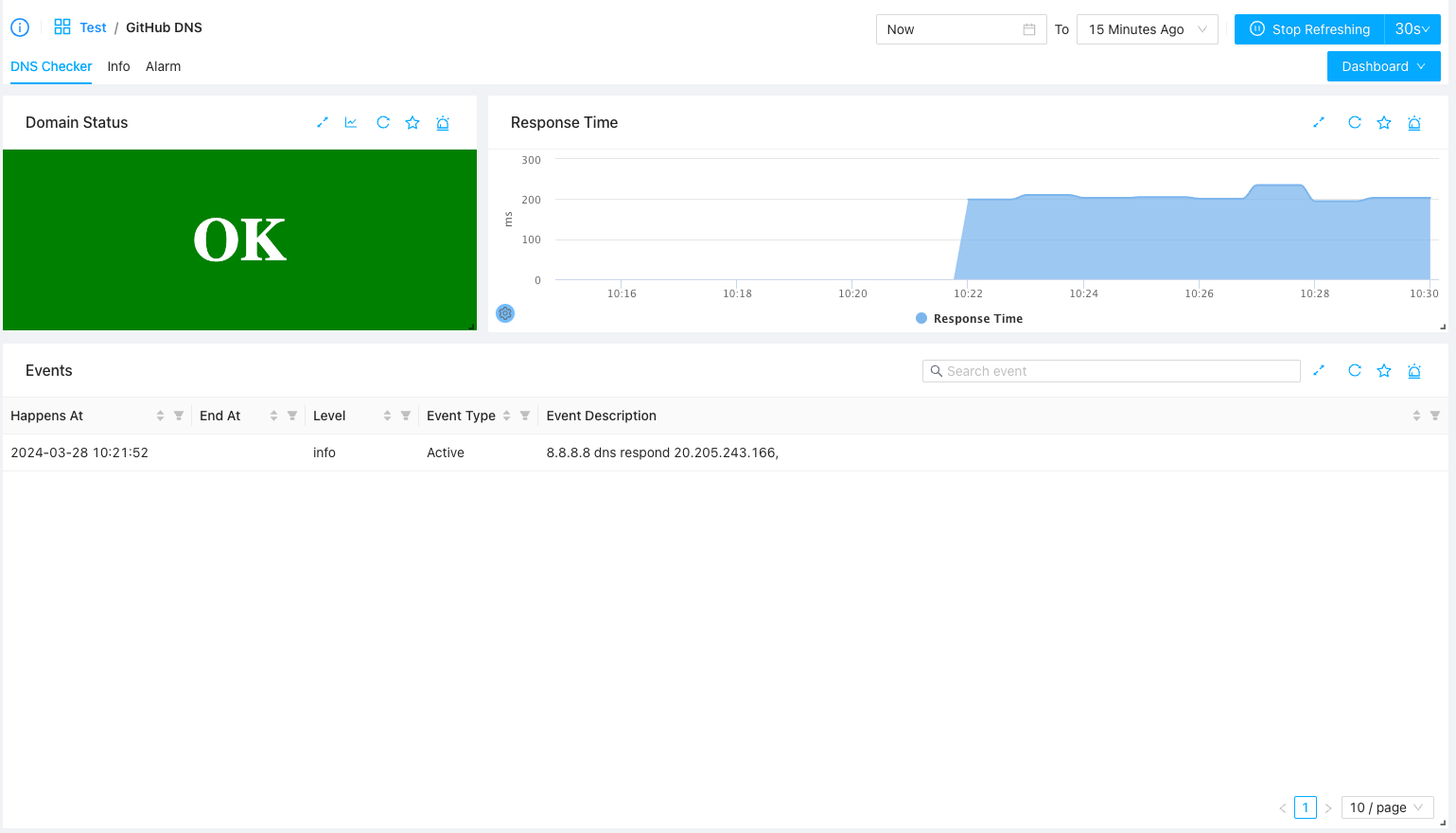Switch to the Alarm tab
Viewport: 1456px width, 833px height.
(163, 66)
